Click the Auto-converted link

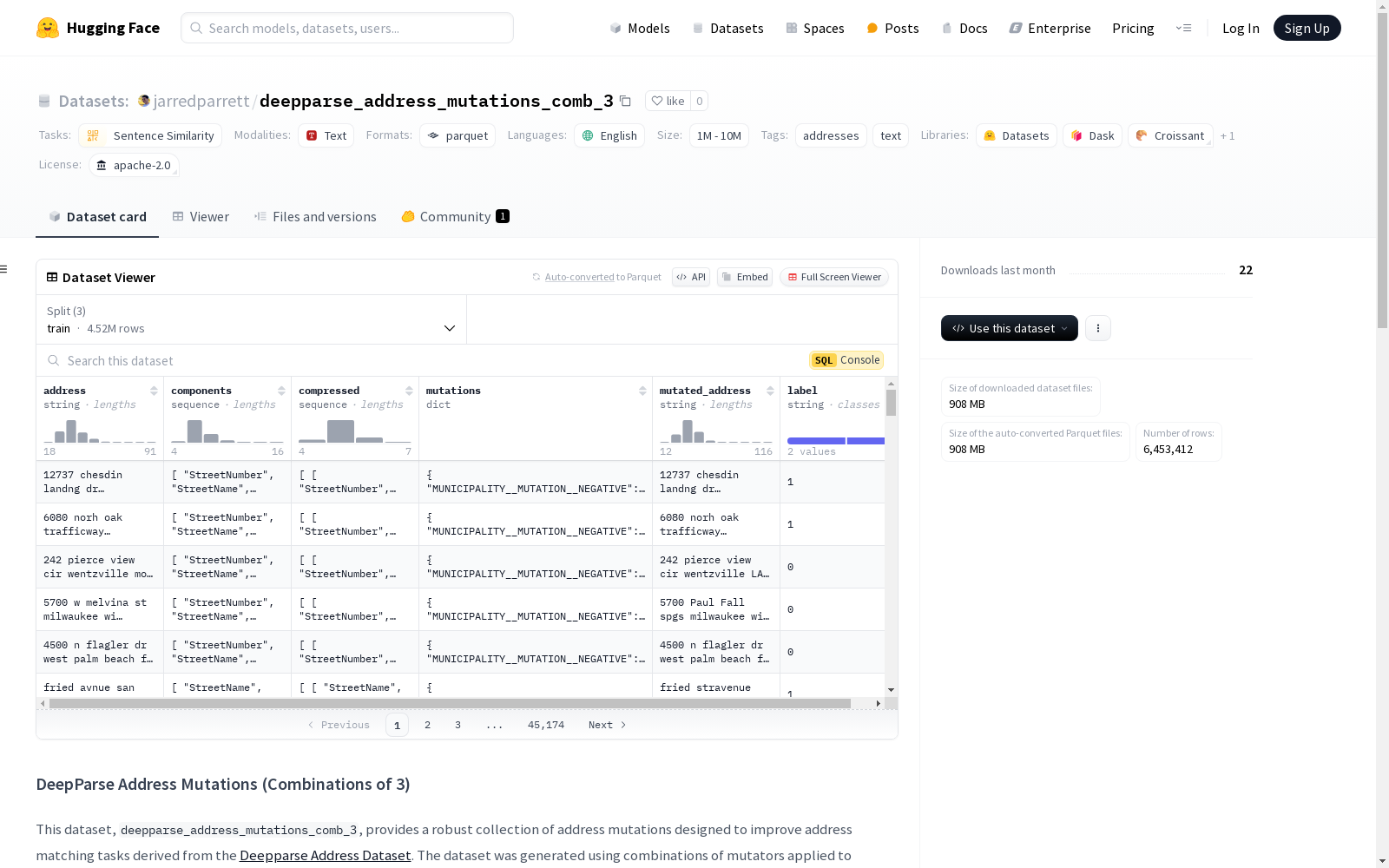pyautogui.click(x=579, y=277)
